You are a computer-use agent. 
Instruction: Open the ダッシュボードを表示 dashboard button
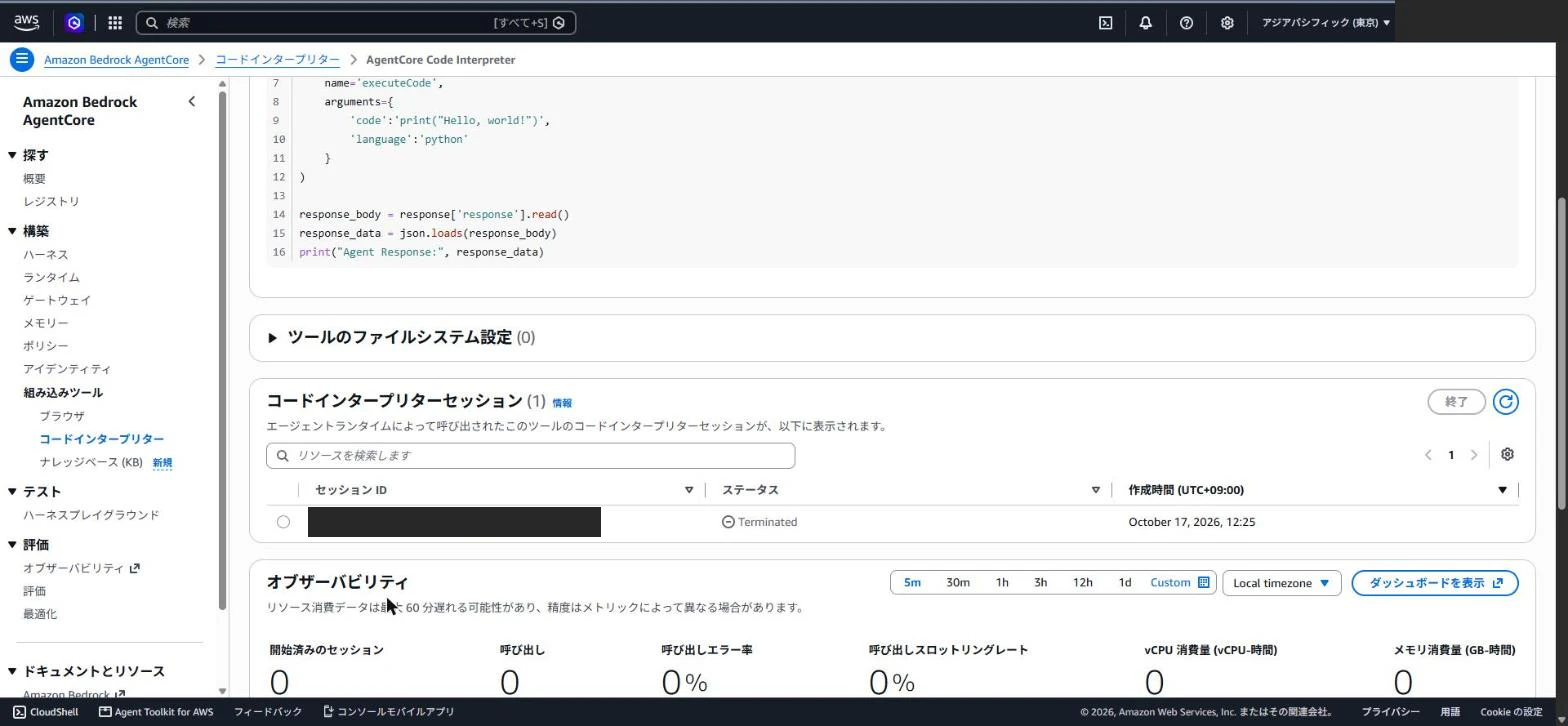[1435, 583]
